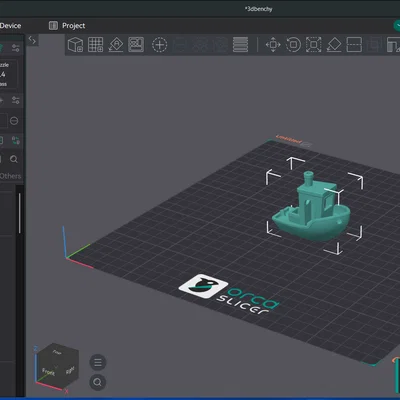Click the round zoom magnifier canvas button
The image size is (400, 400).
[x=98, y=382]
